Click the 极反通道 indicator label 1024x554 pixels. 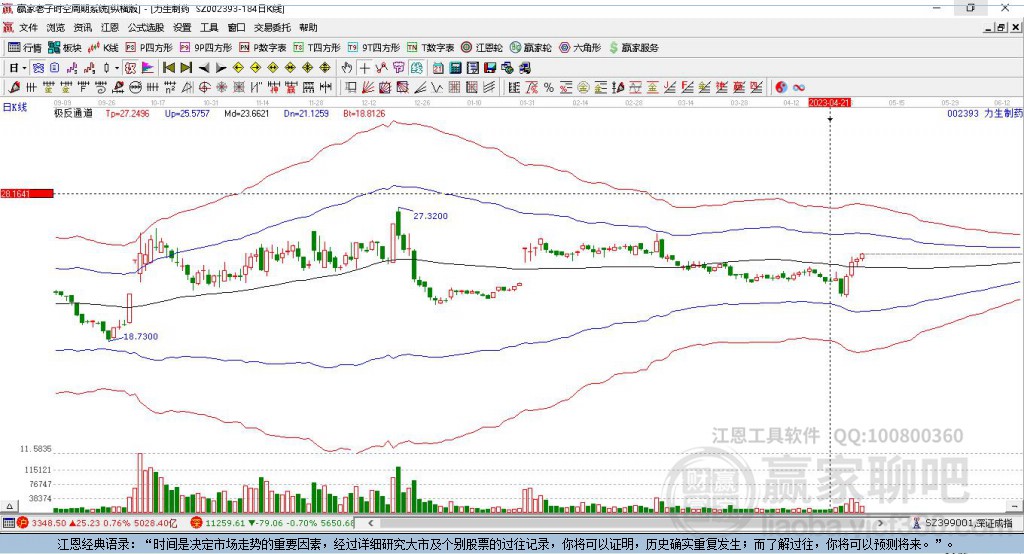(x=73, y=113)
